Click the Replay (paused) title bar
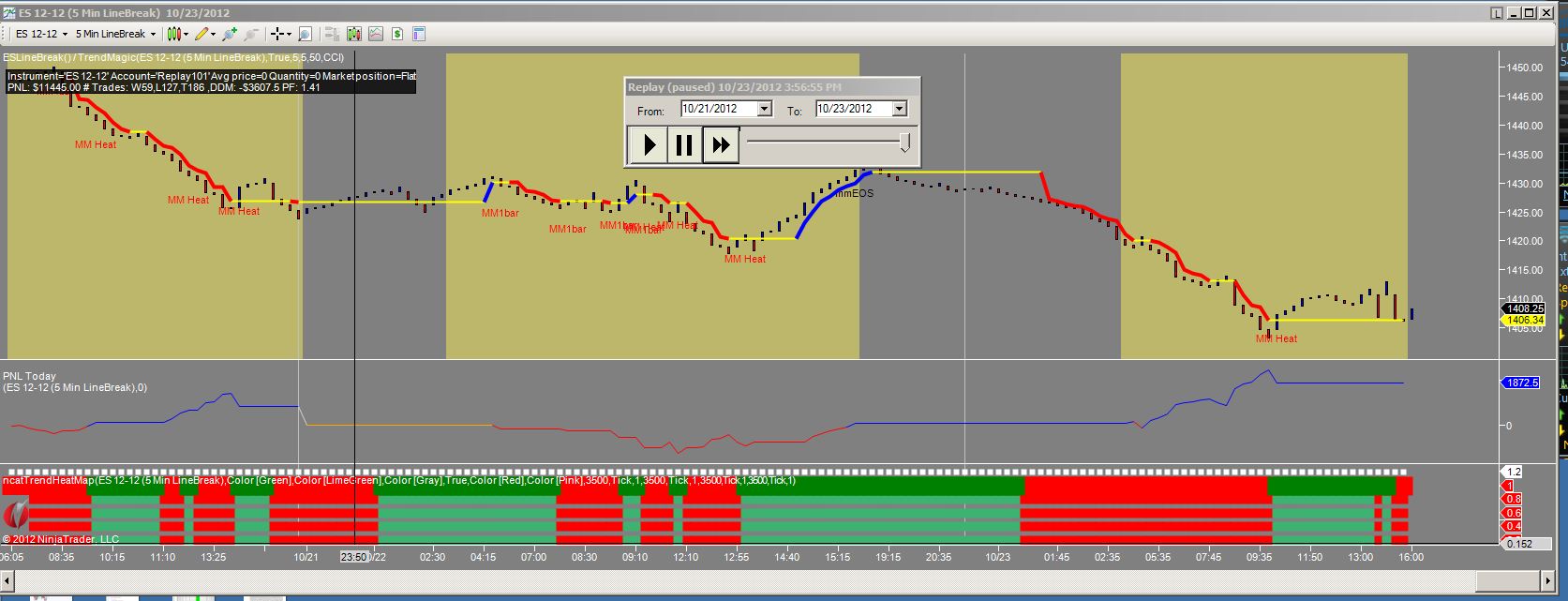Viewport: 1568px width, 601px height. tap(771, 87)
